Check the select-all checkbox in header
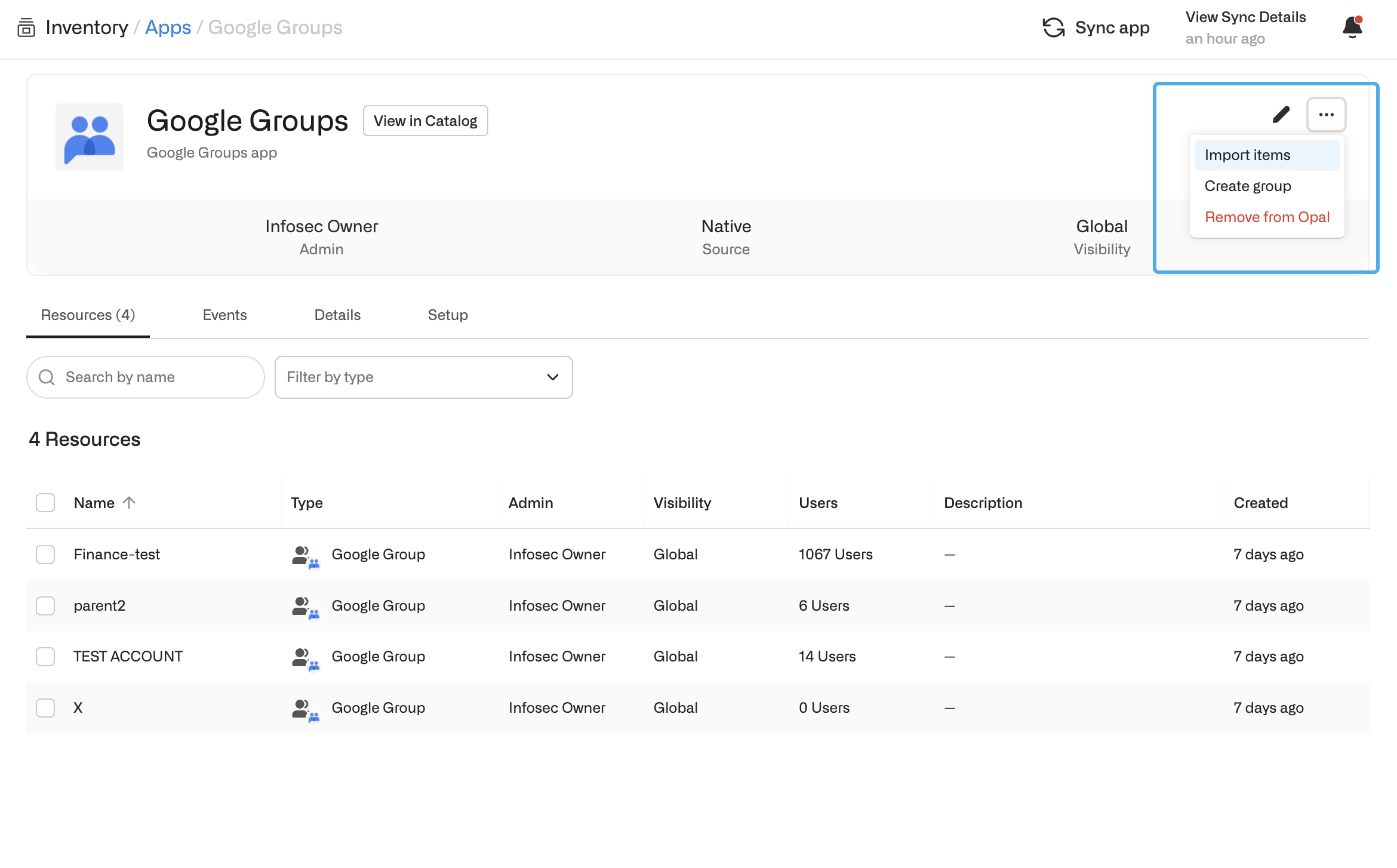The width and height of the screenshot is (1397, 868). [x=45, y=503]
